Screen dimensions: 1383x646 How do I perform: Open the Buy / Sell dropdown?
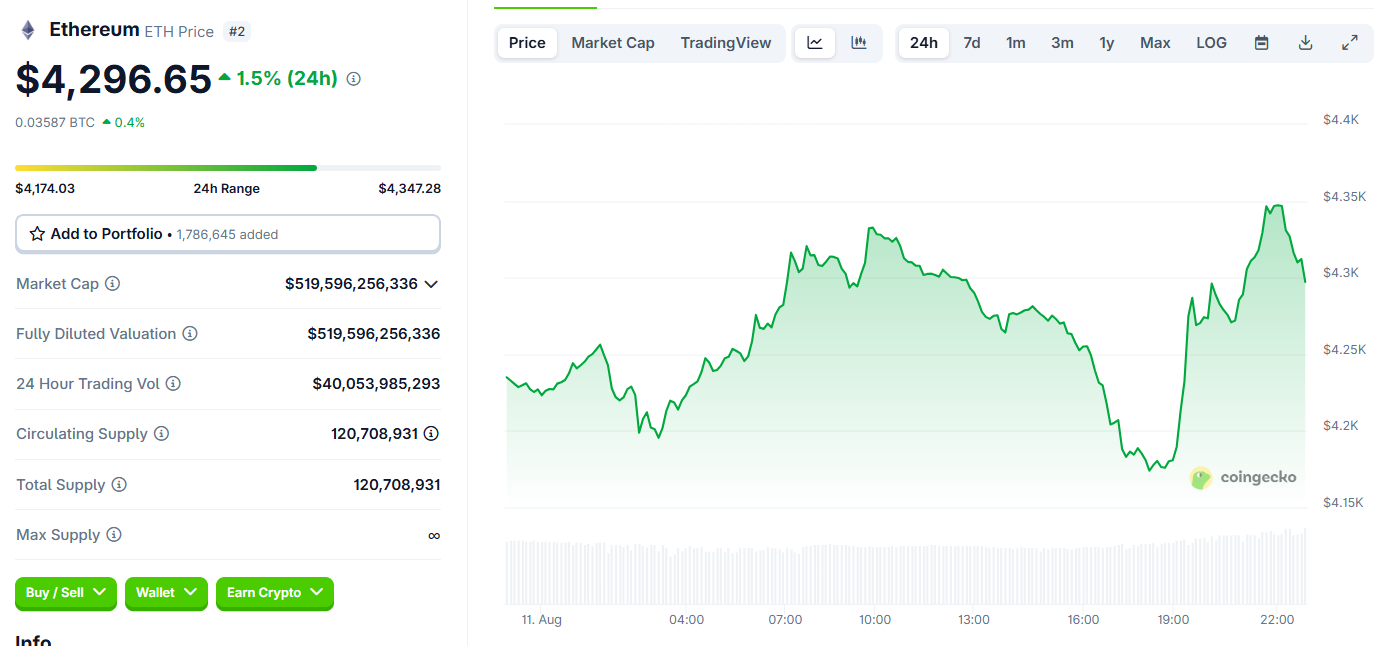click(66, 593)
